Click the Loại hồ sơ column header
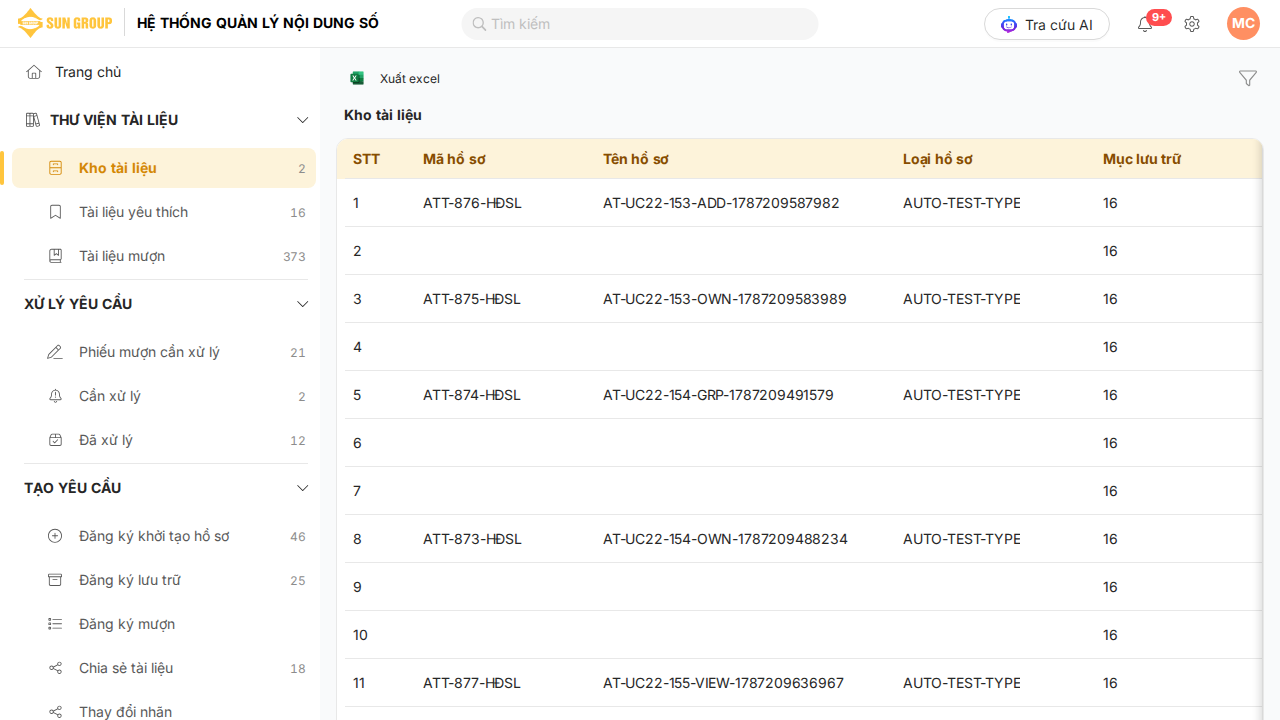Viewport: 1280px width, 720px height. pos(938,159)
